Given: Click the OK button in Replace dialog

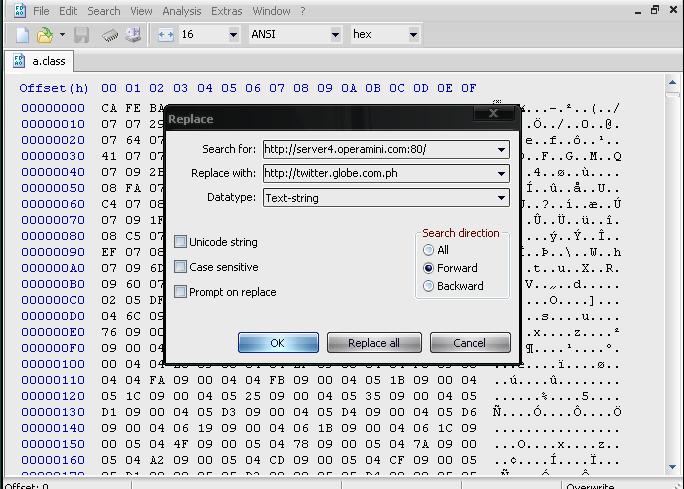Looking at the screenshot, I should tap(278, 343).
